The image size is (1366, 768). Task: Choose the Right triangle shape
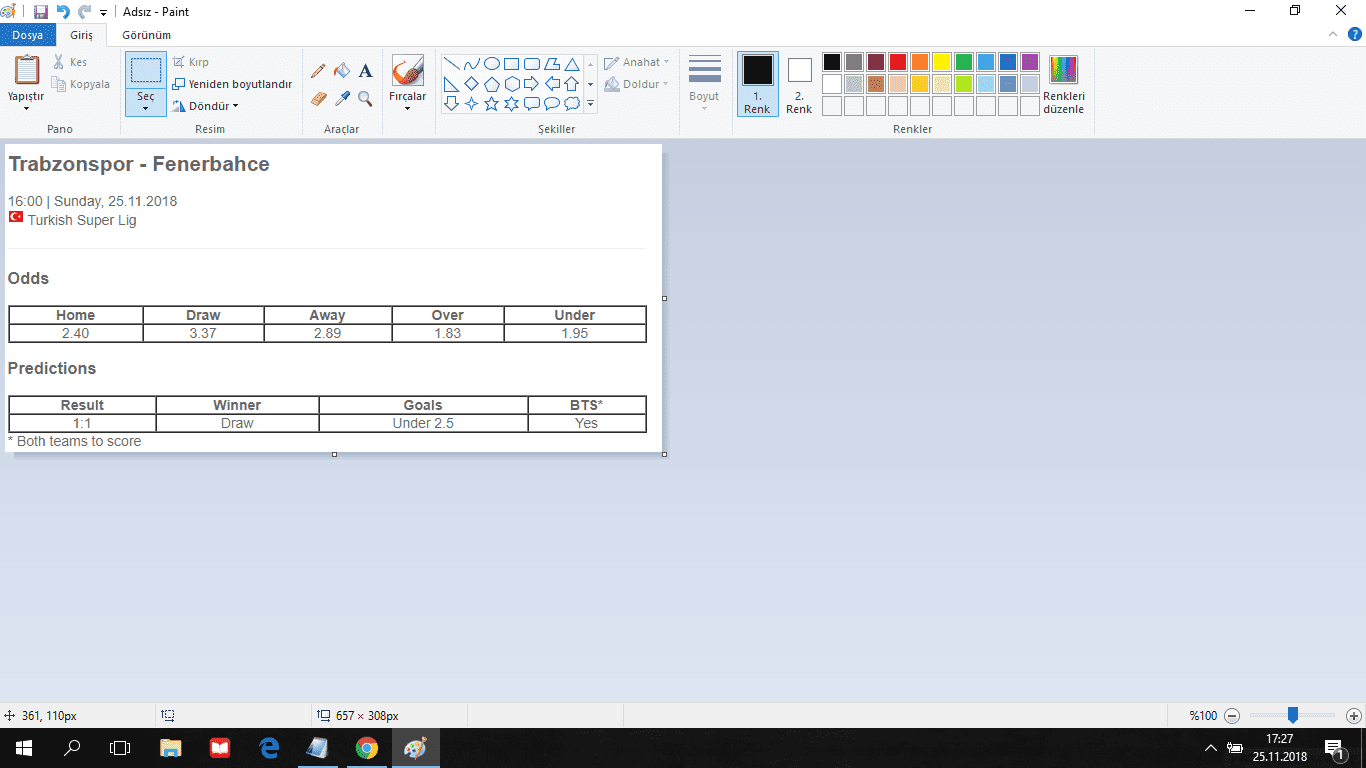point(452,84)
